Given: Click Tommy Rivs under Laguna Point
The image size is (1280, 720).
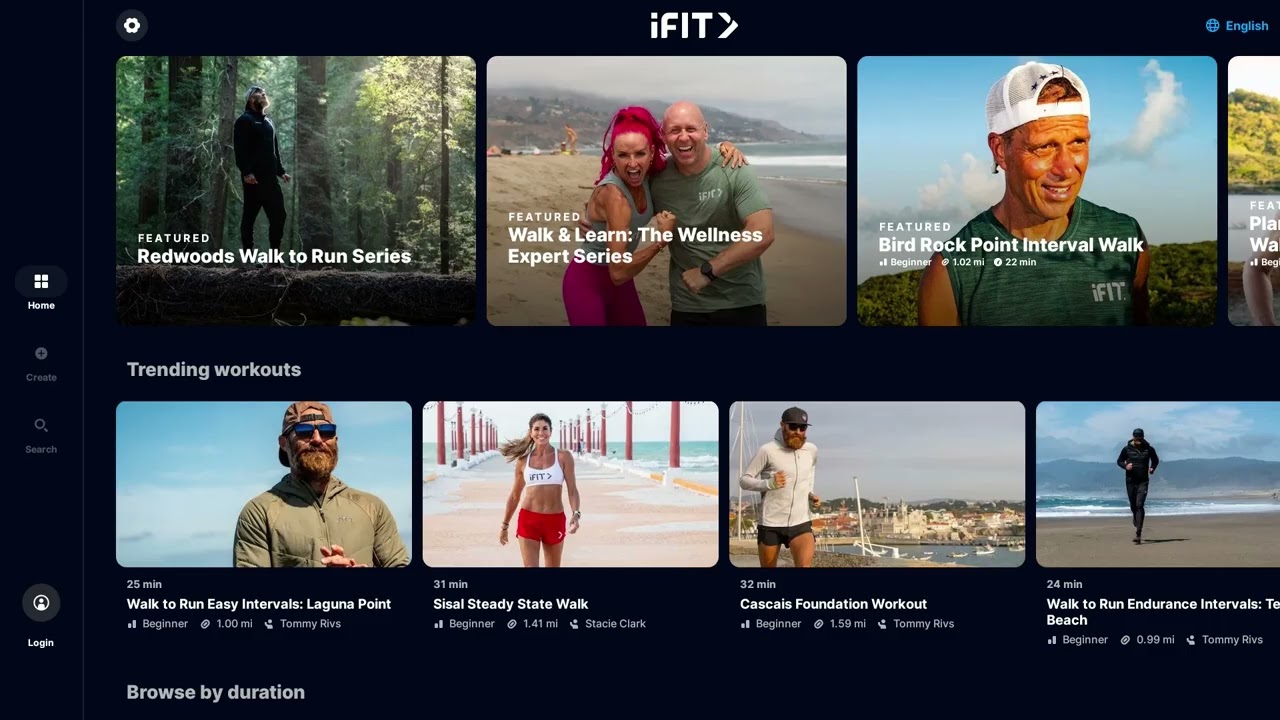Looking at the screenshot, I should 310,624.
